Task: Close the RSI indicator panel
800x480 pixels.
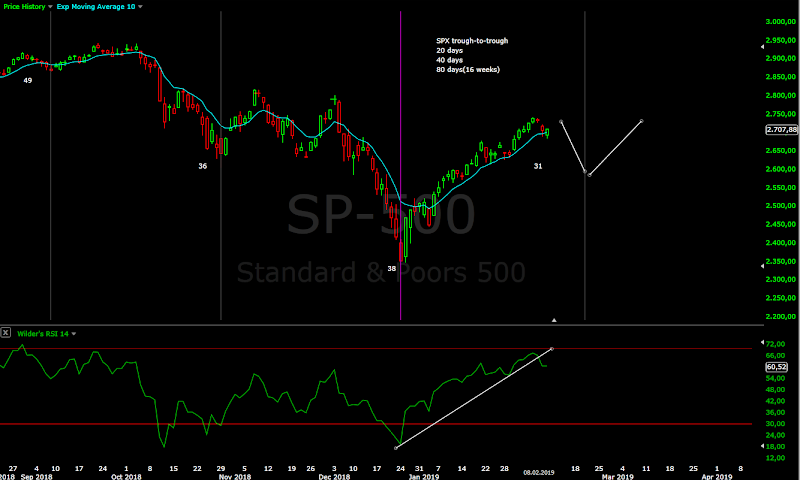Action: (6, 333)
